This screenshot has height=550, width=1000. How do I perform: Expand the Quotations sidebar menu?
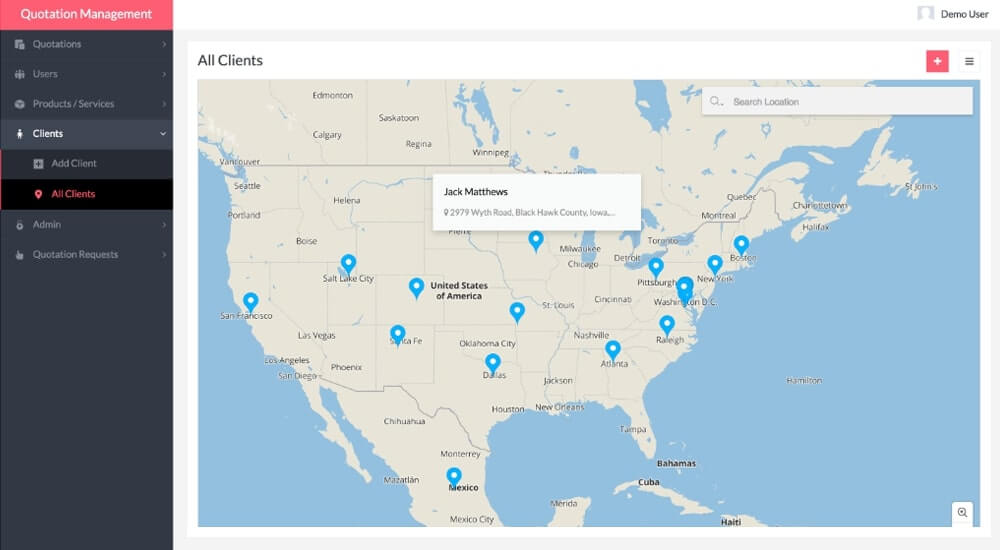click(x=86, y=44)
